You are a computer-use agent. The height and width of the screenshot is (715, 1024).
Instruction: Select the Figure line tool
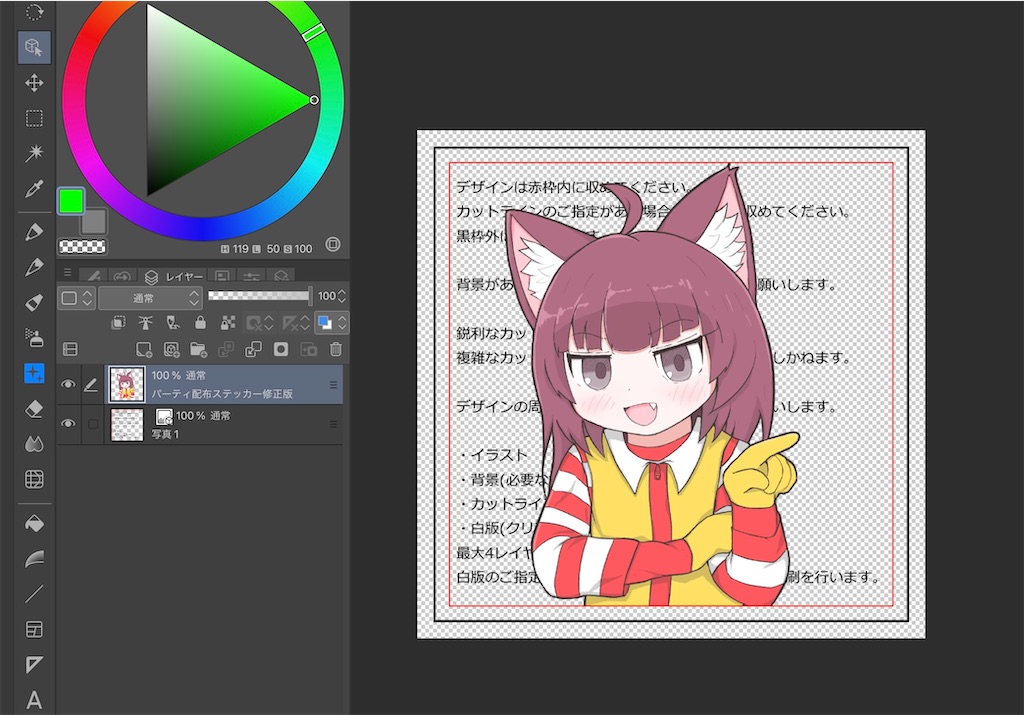[34, 594]
